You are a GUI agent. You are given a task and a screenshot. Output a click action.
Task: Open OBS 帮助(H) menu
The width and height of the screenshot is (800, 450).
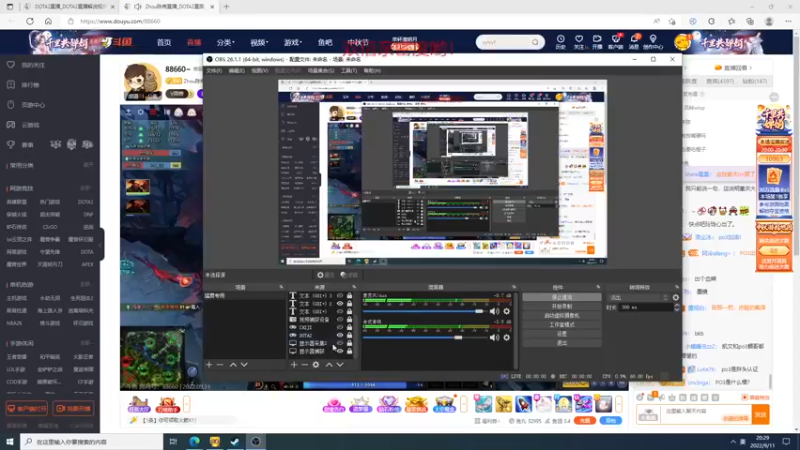372,70
